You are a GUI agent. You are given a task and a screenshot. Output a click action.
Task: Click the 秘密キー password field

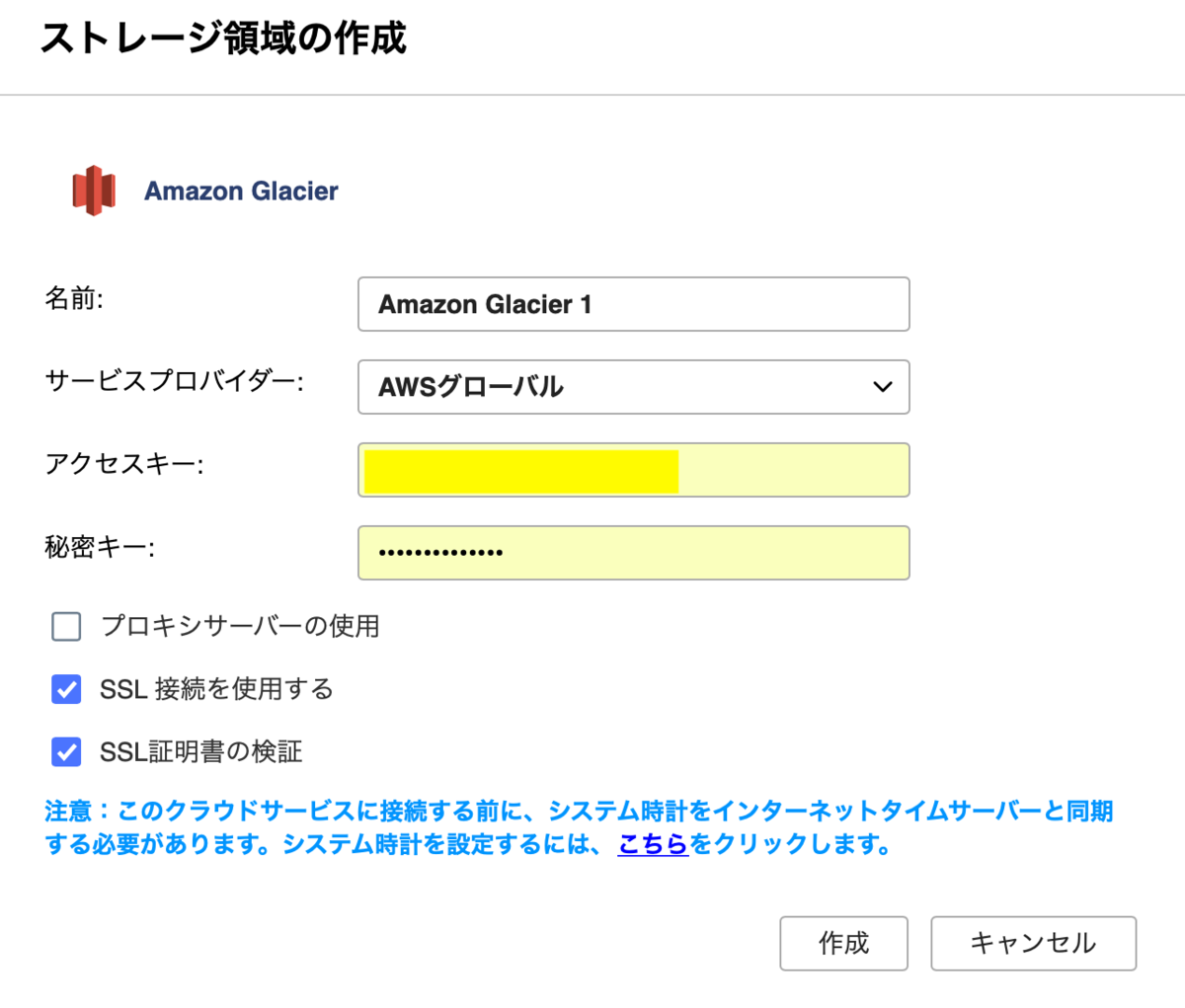coord(633,553)
